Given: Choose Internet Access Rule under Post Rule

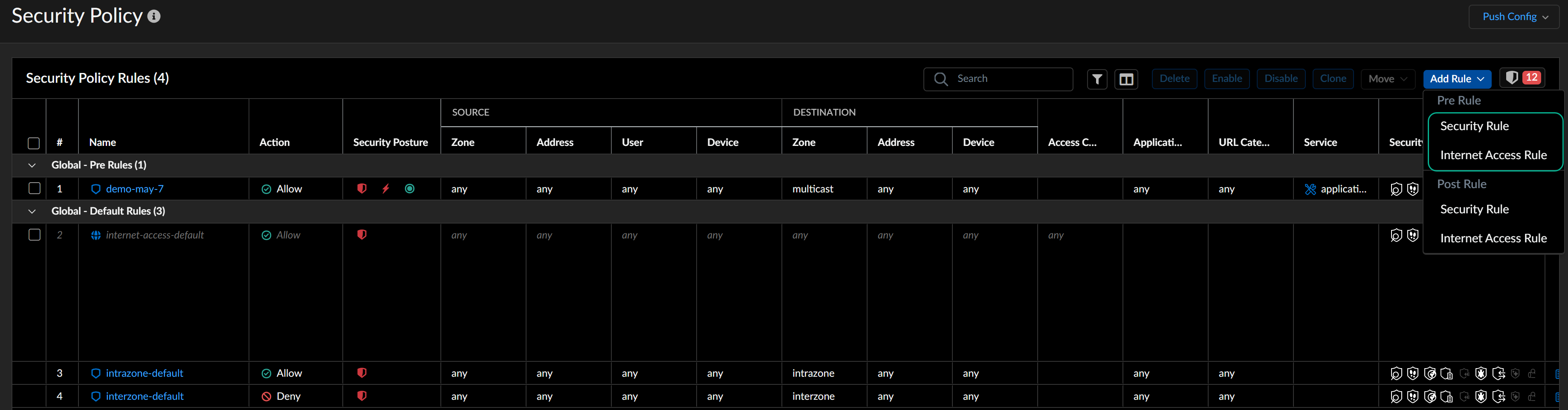Looking at the screenshot, I should coord(1493,238).
